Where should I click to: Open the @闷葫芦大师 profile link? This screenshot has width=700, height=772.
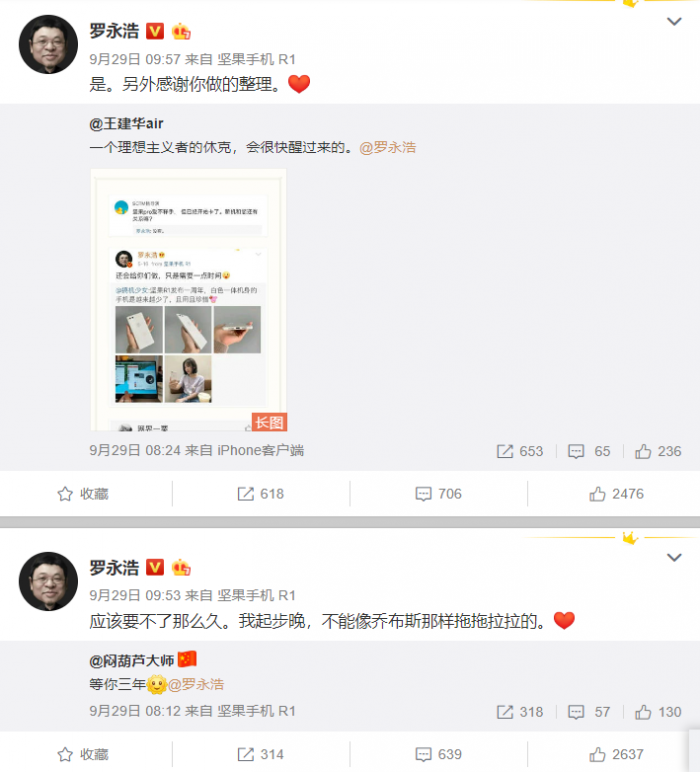click(x=131, y=660)
